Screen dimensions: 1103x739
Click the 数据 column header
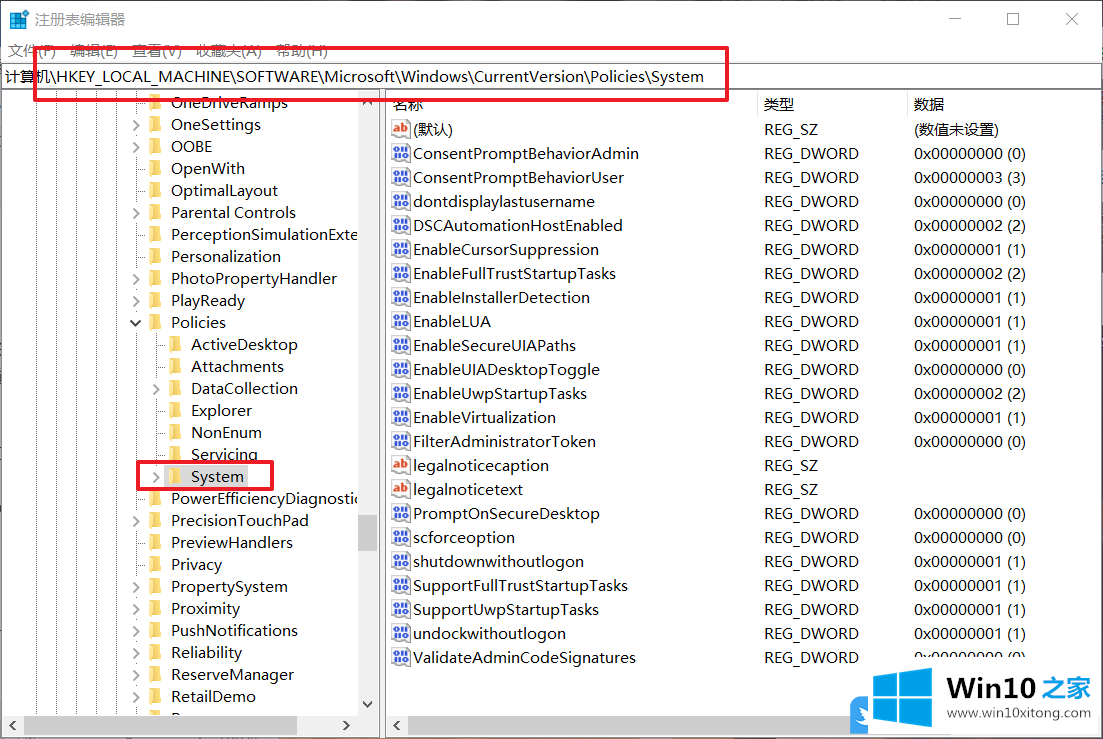click(x=929, y=105)
